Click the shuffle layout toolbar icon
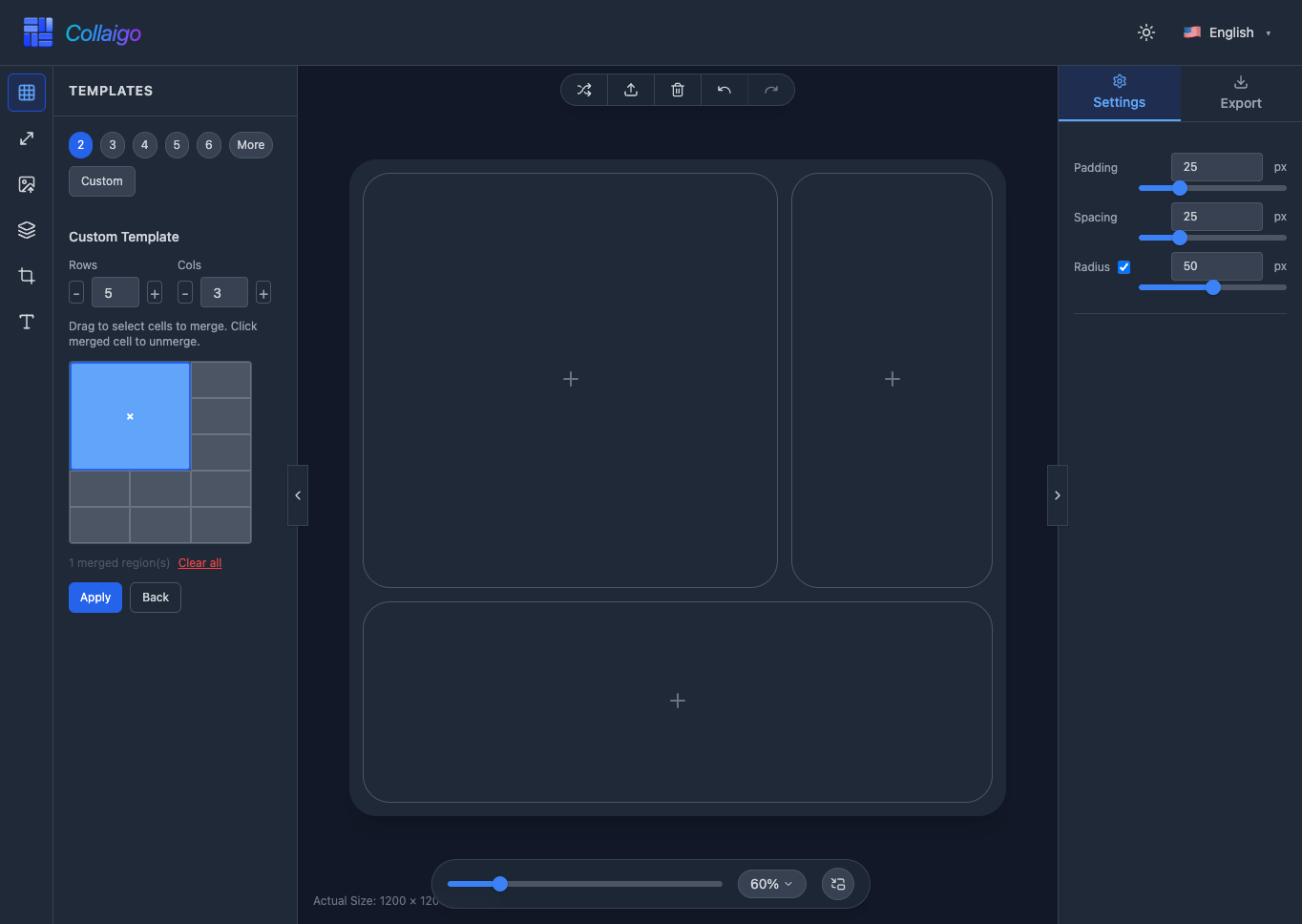 pyautogui.click(x=584, y=90)
